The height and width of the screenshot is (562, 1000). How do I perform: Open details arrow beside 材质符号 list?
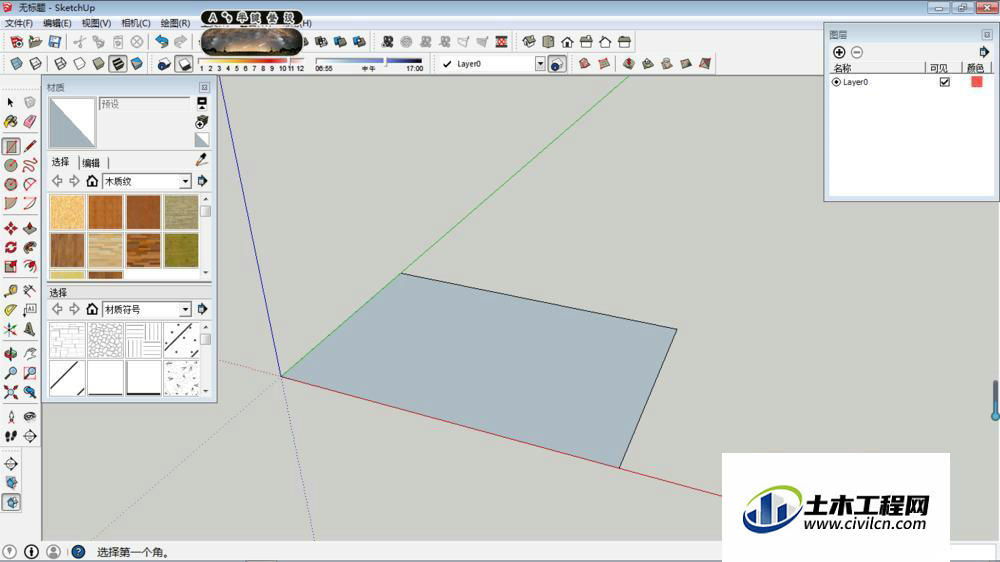[203, 309]
